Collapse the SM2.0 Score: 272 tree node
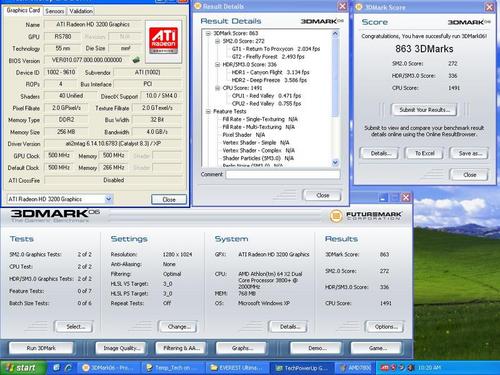500x375 pixels. point(217,41)
